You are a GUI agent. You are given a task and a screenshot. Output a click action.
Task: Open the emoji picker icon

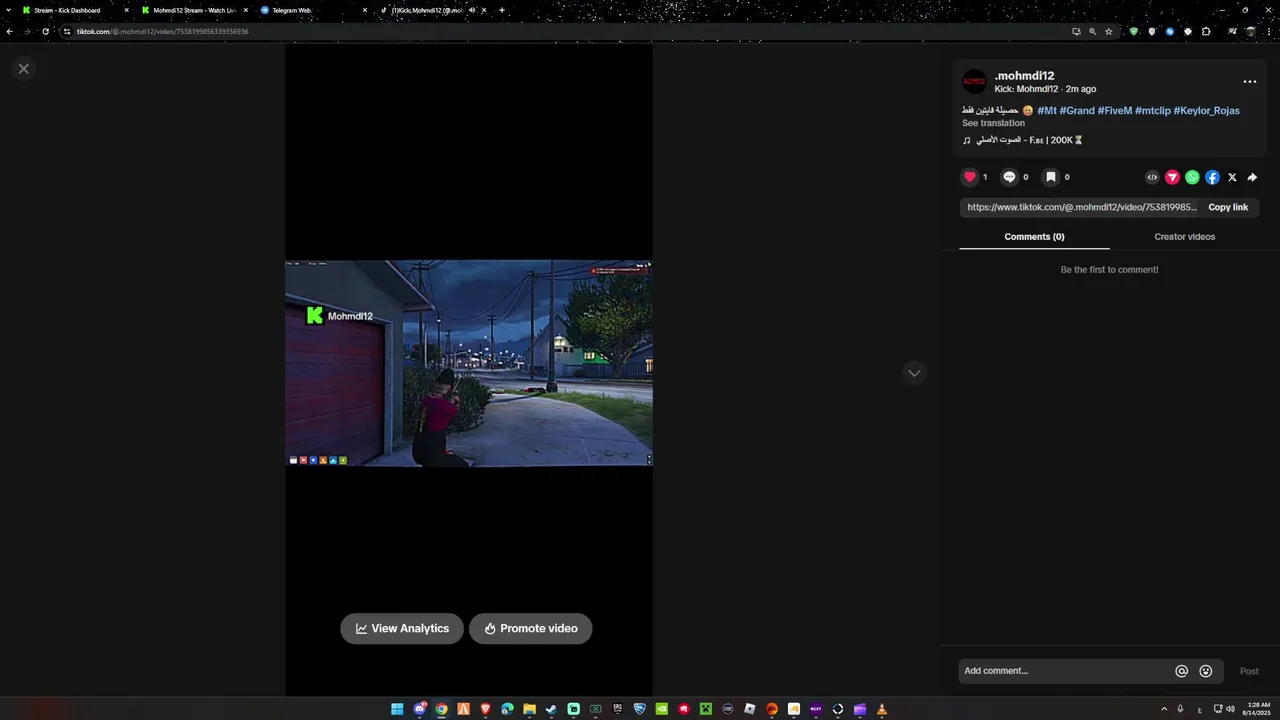[1205, 671]
